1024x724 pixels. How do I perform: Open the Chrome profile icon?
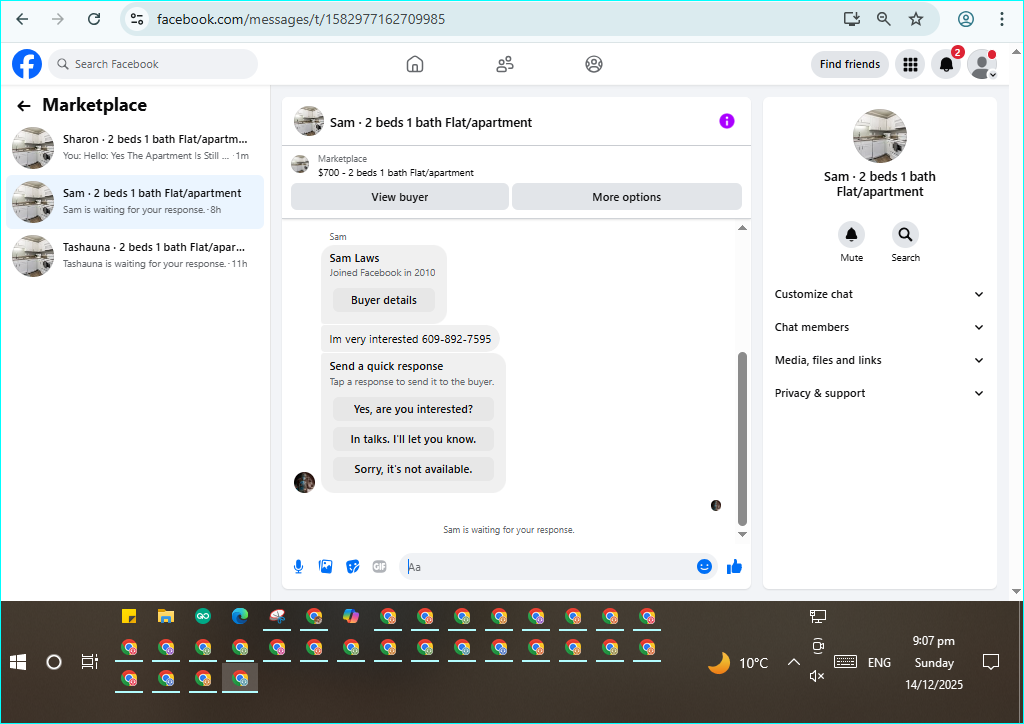[966, 19]
